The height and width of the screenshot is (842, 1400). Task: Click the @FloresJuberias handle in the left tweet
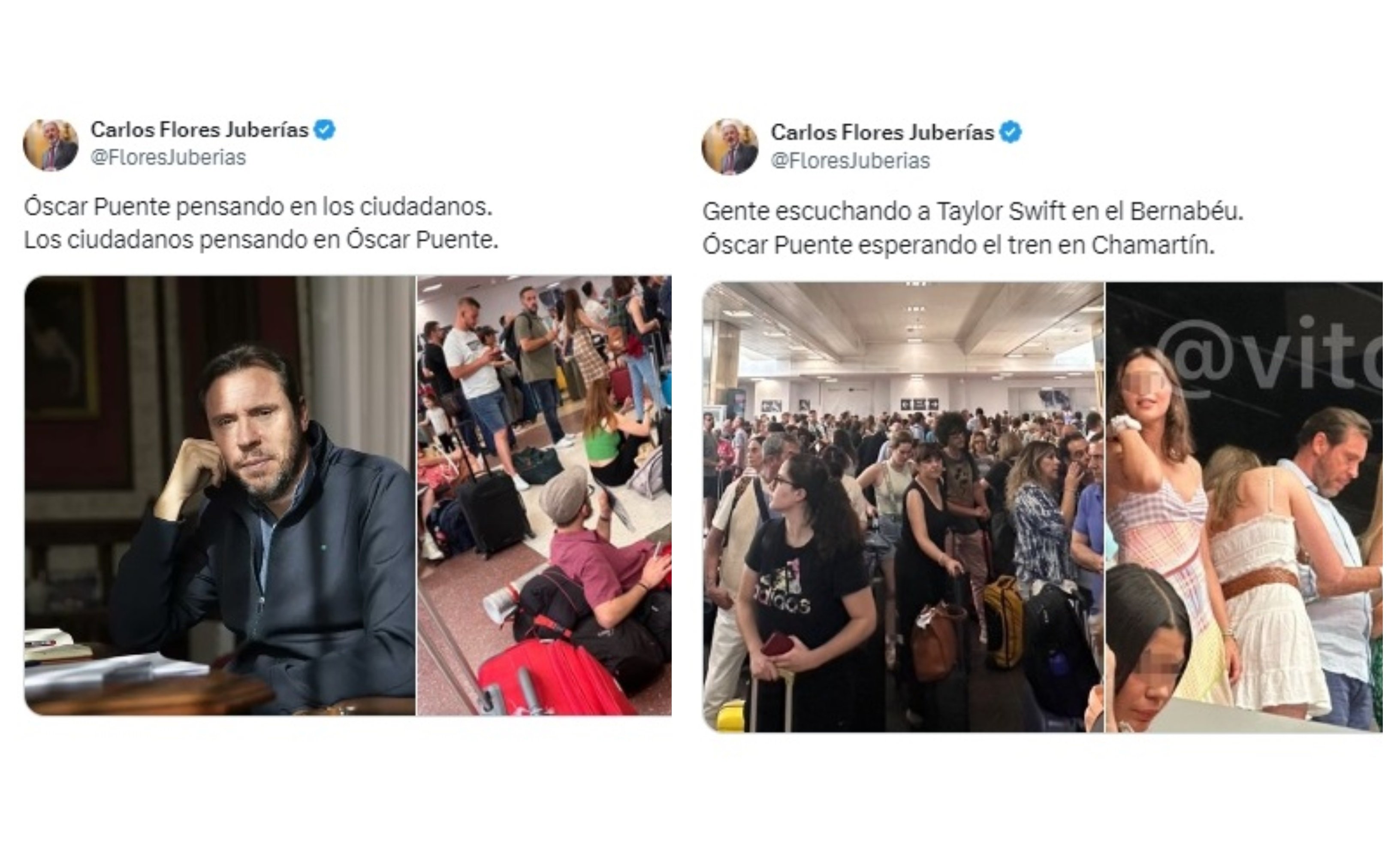(x=169, y=157)
